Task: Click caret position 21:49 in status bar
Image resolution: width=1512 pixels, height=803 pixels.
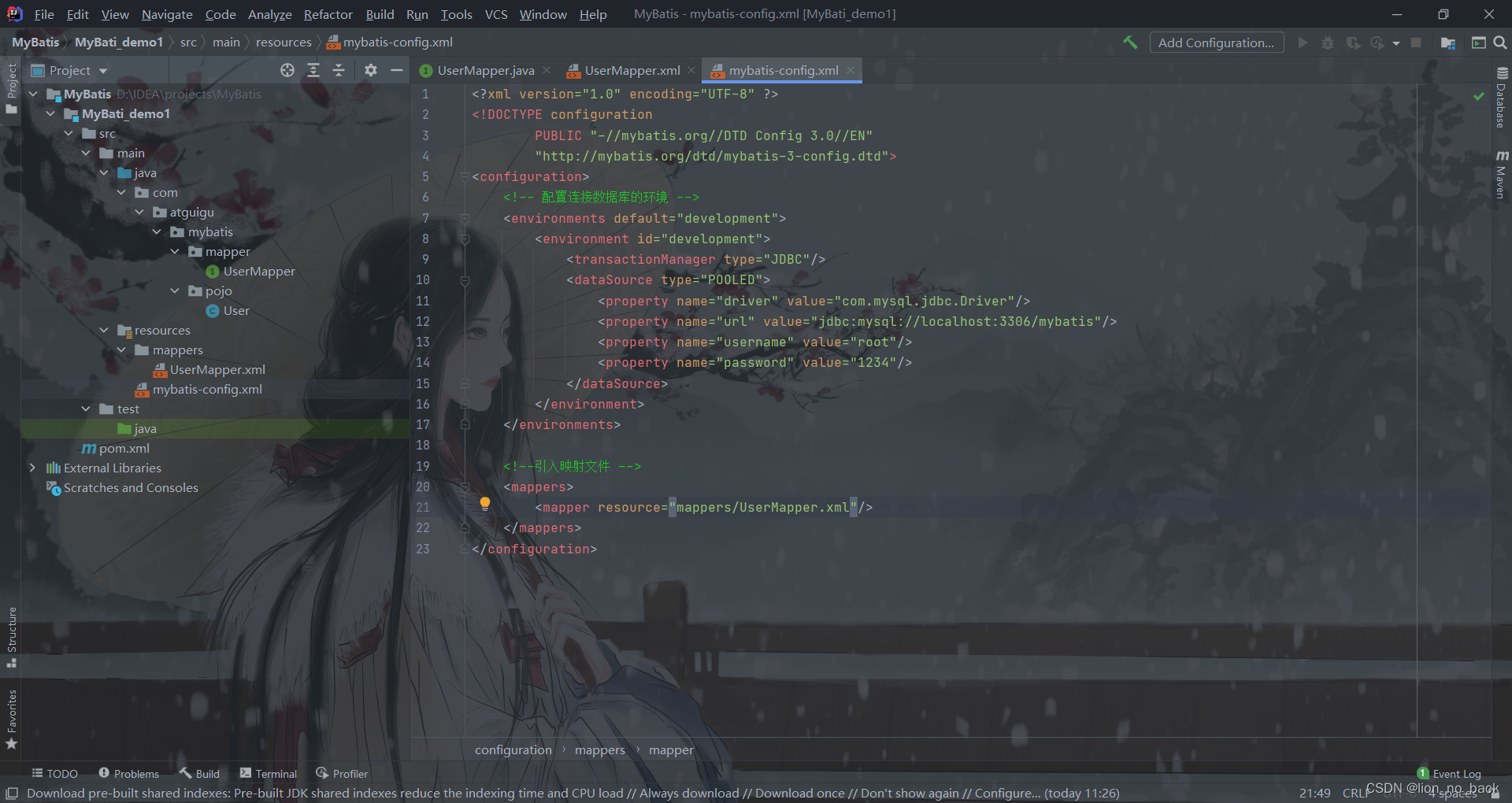Action: click(1314, 793)
